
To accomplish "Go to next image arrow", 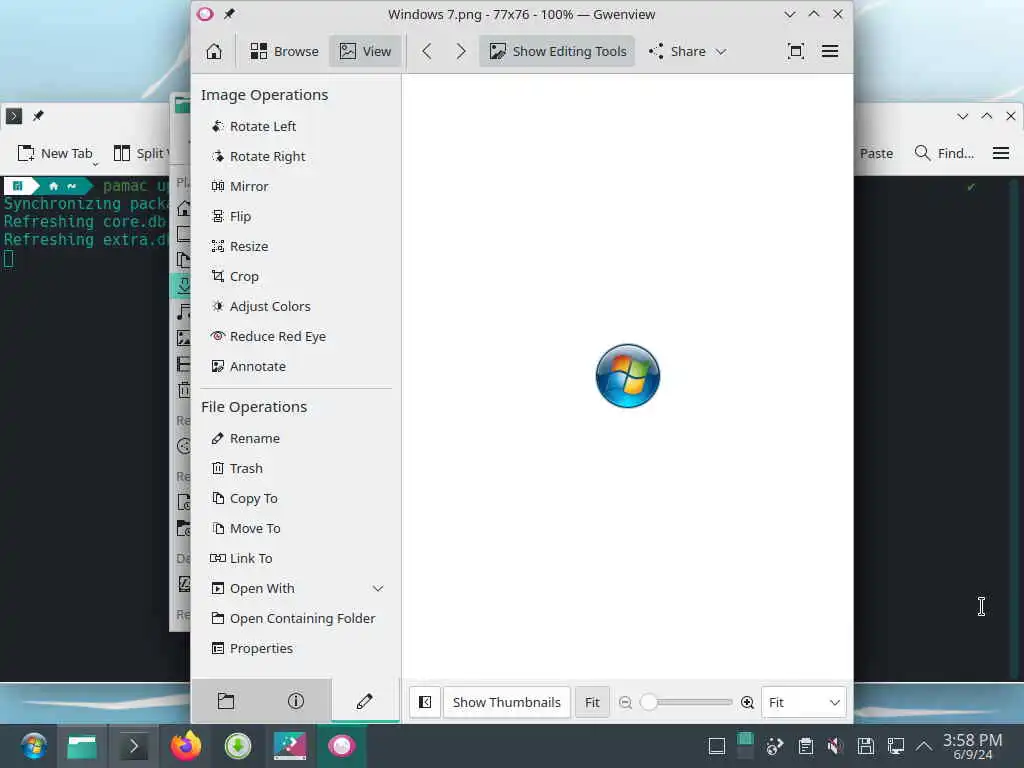I will pyautogui.click(x=460, y=51).
